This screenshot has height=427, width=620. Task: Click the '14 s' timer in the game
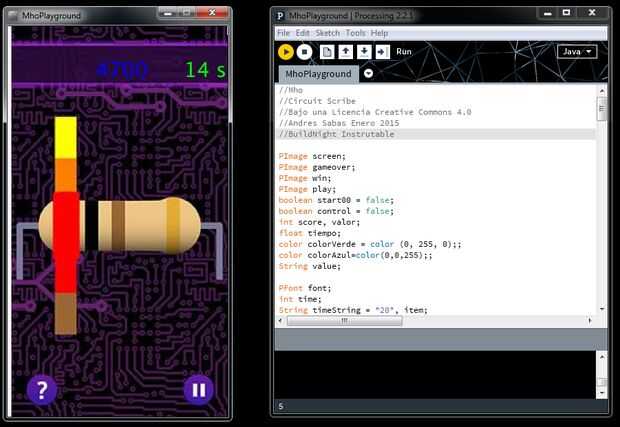(205, 70)
